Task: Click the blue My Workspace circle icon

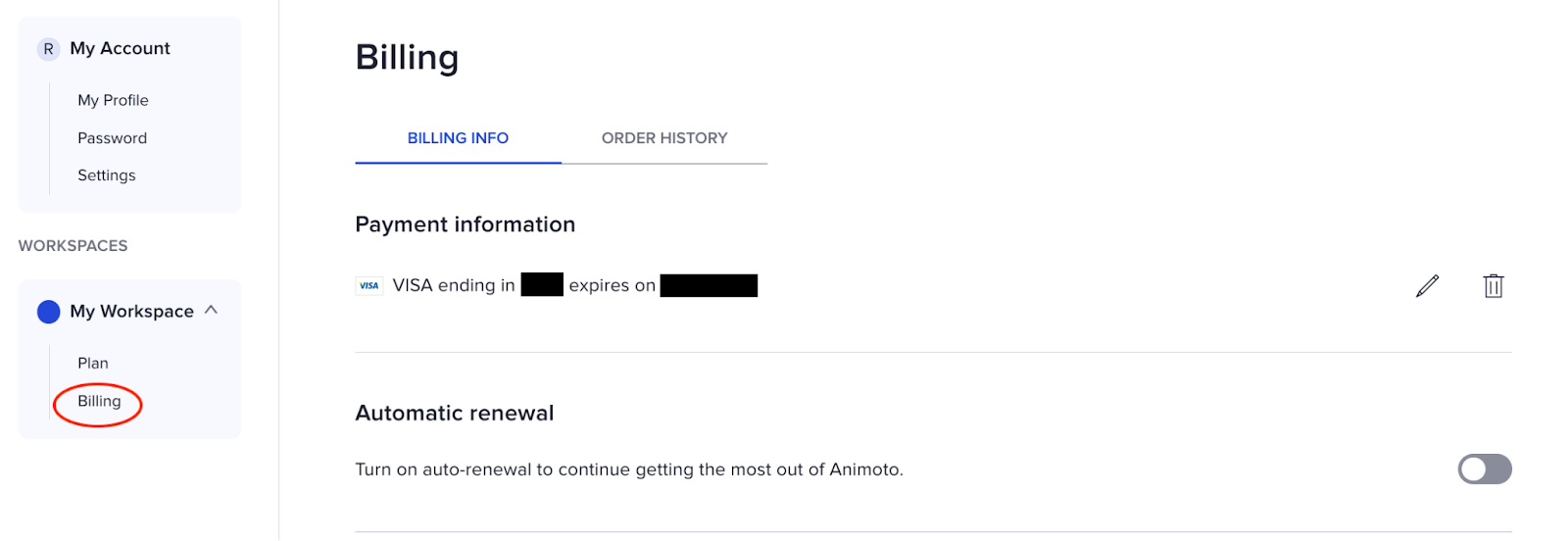Action: click(48, 312)
